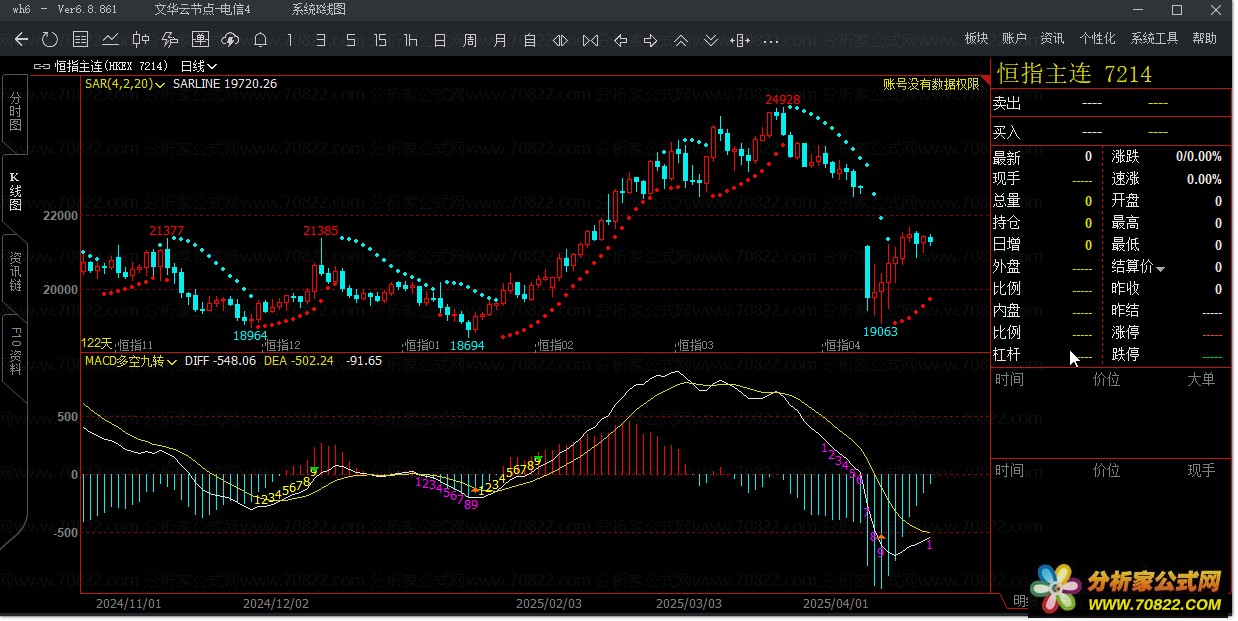1238x621 pixels.
Task: Click the back arrow in the toolbar
Action: (x=21, y=40)
